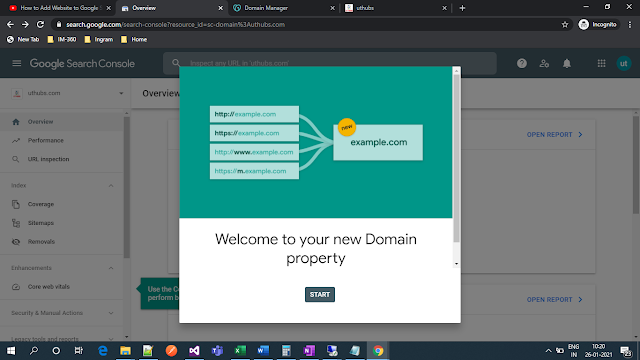Open the Windows notification center icon

(x=626, y=351)
